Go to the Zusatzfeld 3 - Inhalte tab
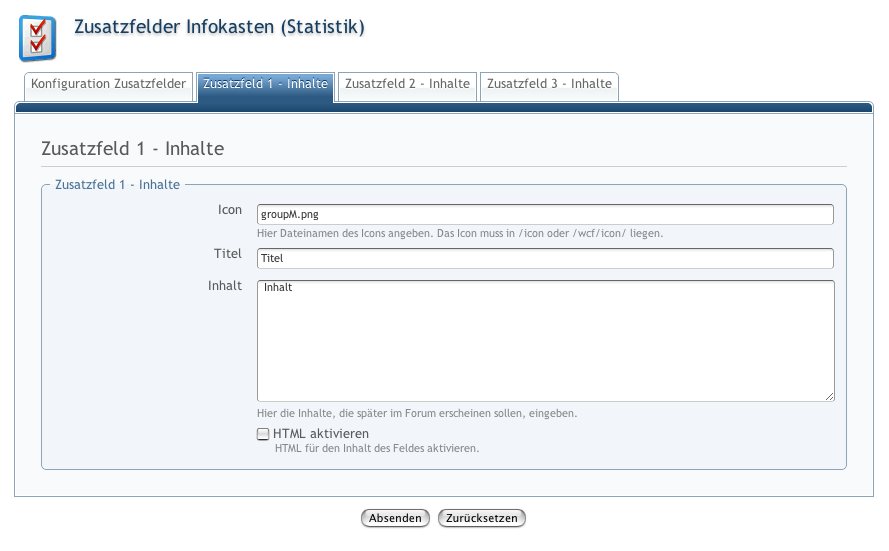 coord(549,85)
